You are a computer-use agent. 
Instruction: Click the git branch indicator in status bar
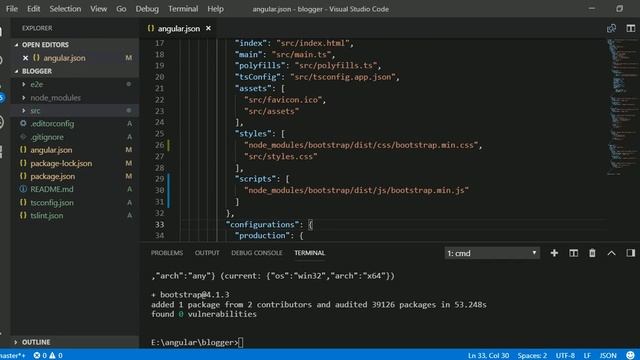click(13, 356)
